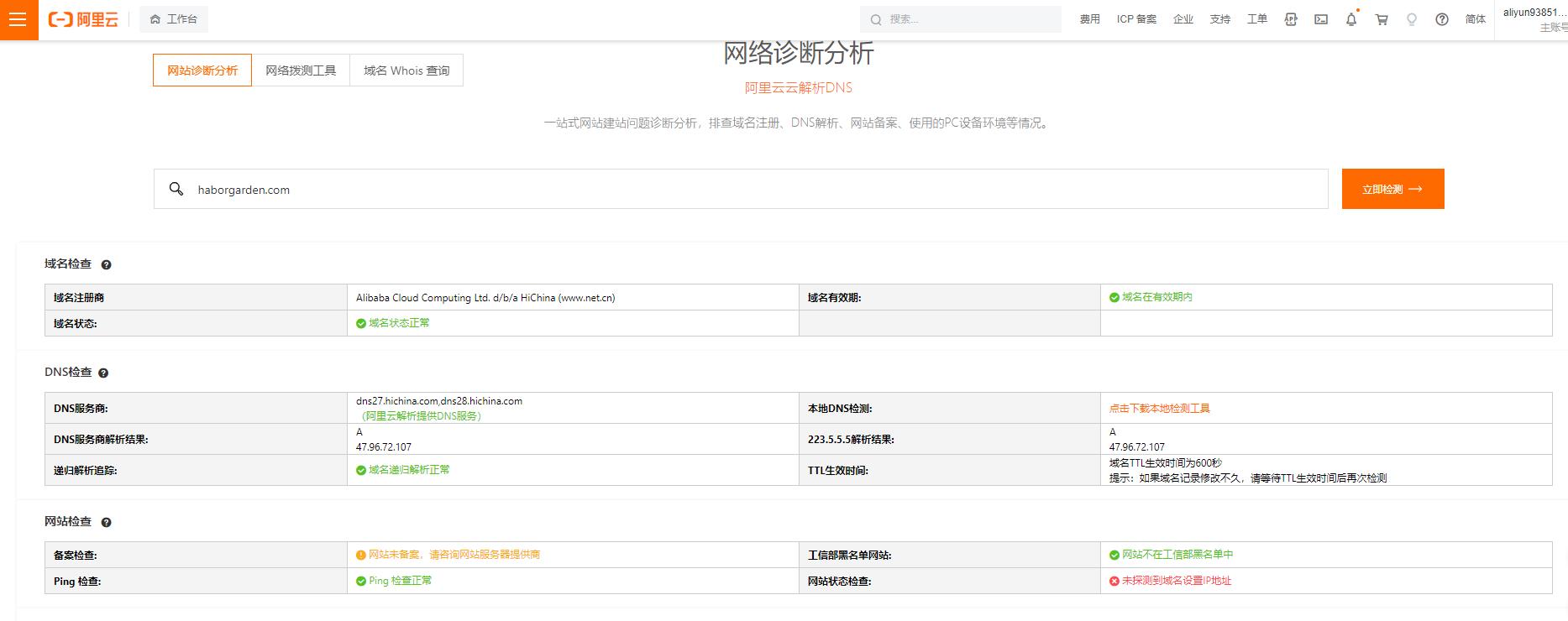Image resolution: width=1568 pixels, height=621 pixels.
Task: Select the 网站诊断分析 tab
Action: [x=202, y=70]
